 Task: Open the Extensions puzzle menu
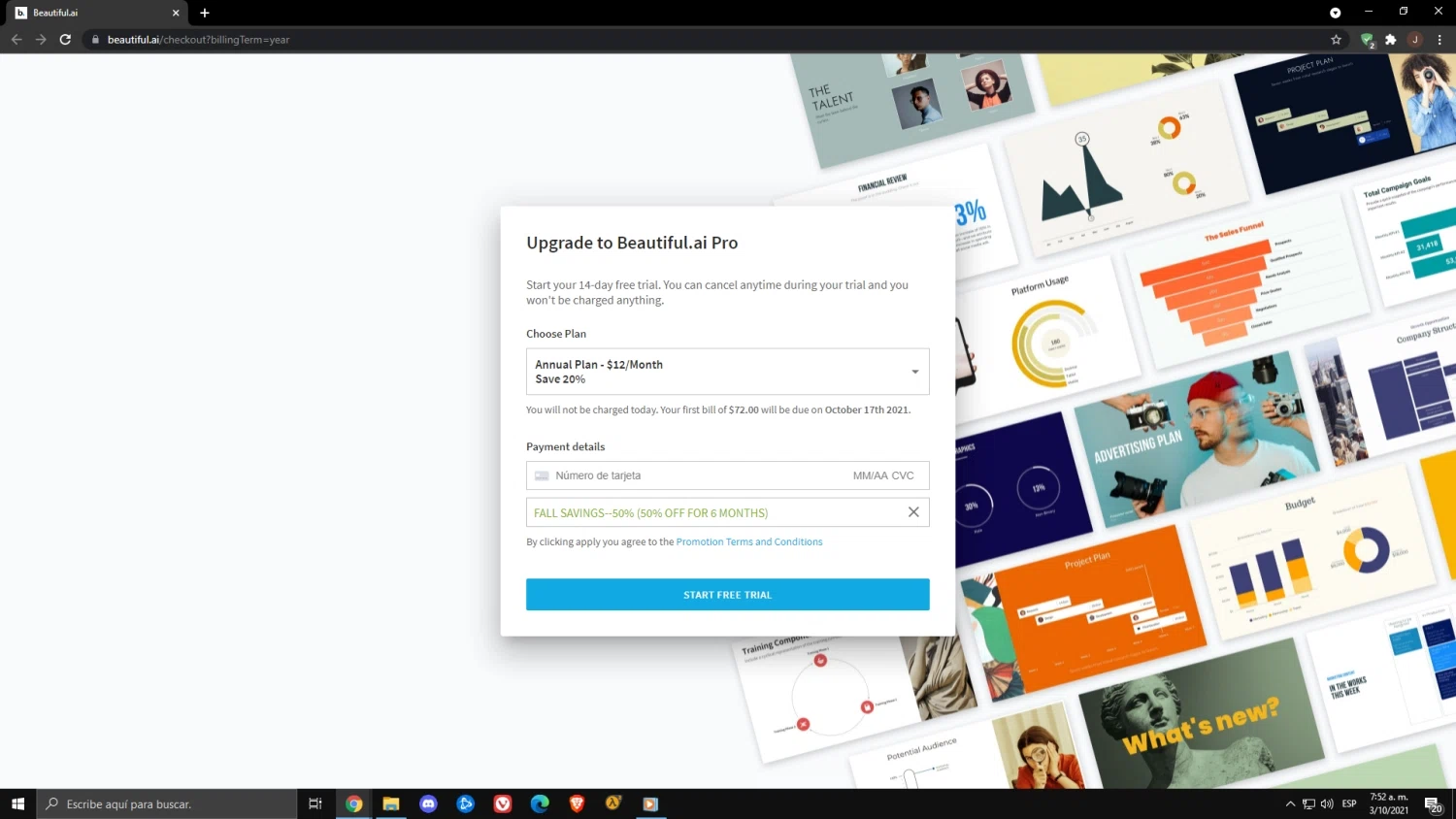(1391, 40)
